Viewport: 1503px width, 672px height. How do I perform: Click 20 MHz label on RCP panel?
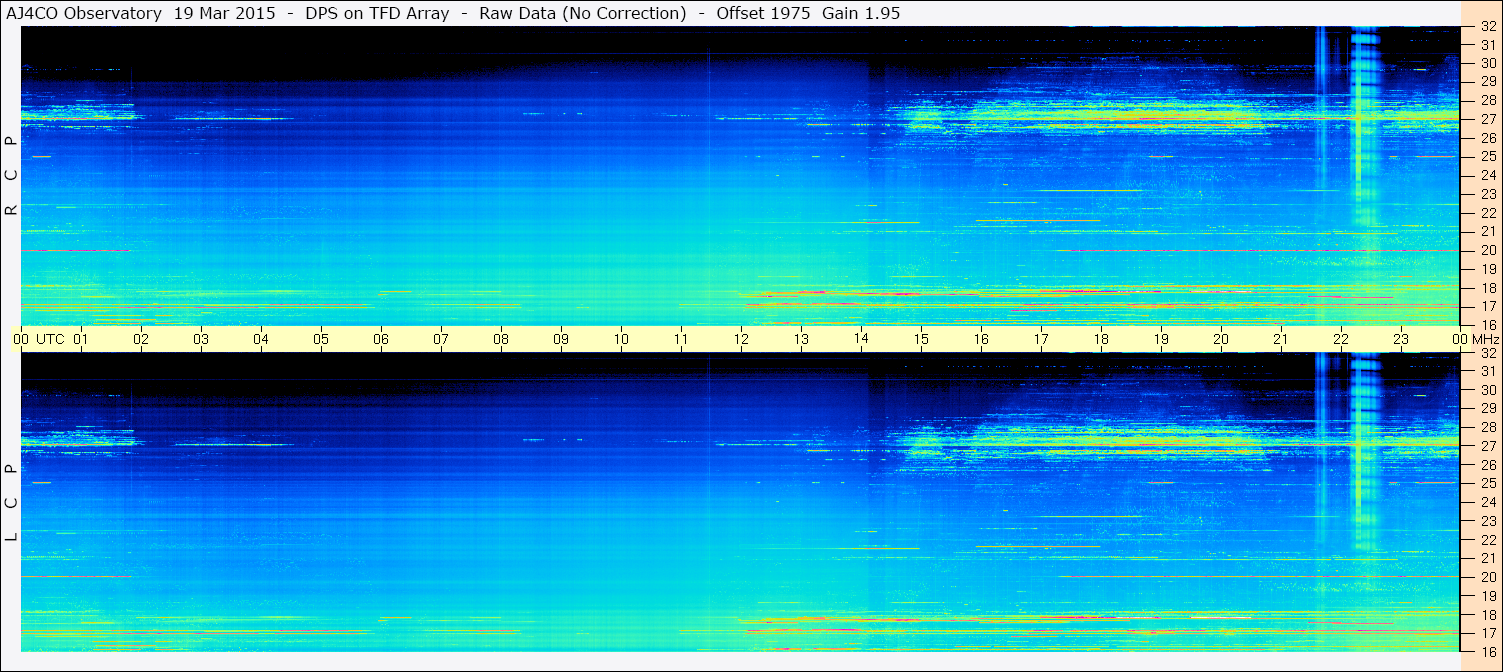tap(1487, 250)
